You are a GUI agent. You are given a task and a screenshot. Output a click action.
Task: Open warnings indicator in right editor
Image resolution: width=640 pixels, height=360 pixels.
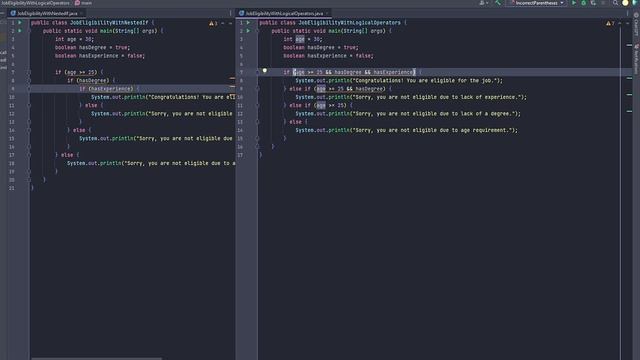pos(610,24)
